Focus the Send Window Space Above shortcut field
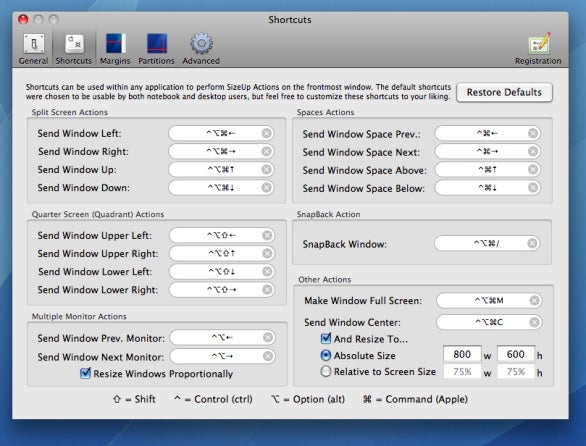The width and height of the screenshot is (586, 446). [x=488, y=169]
